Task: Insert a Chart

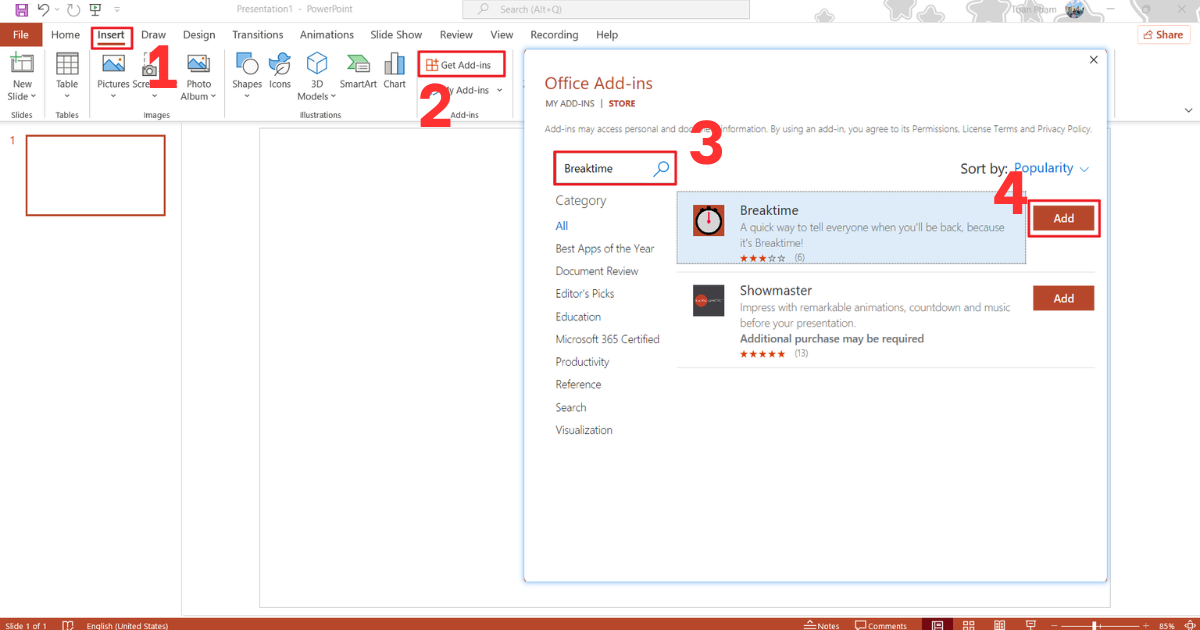Action: coord(395,72)
